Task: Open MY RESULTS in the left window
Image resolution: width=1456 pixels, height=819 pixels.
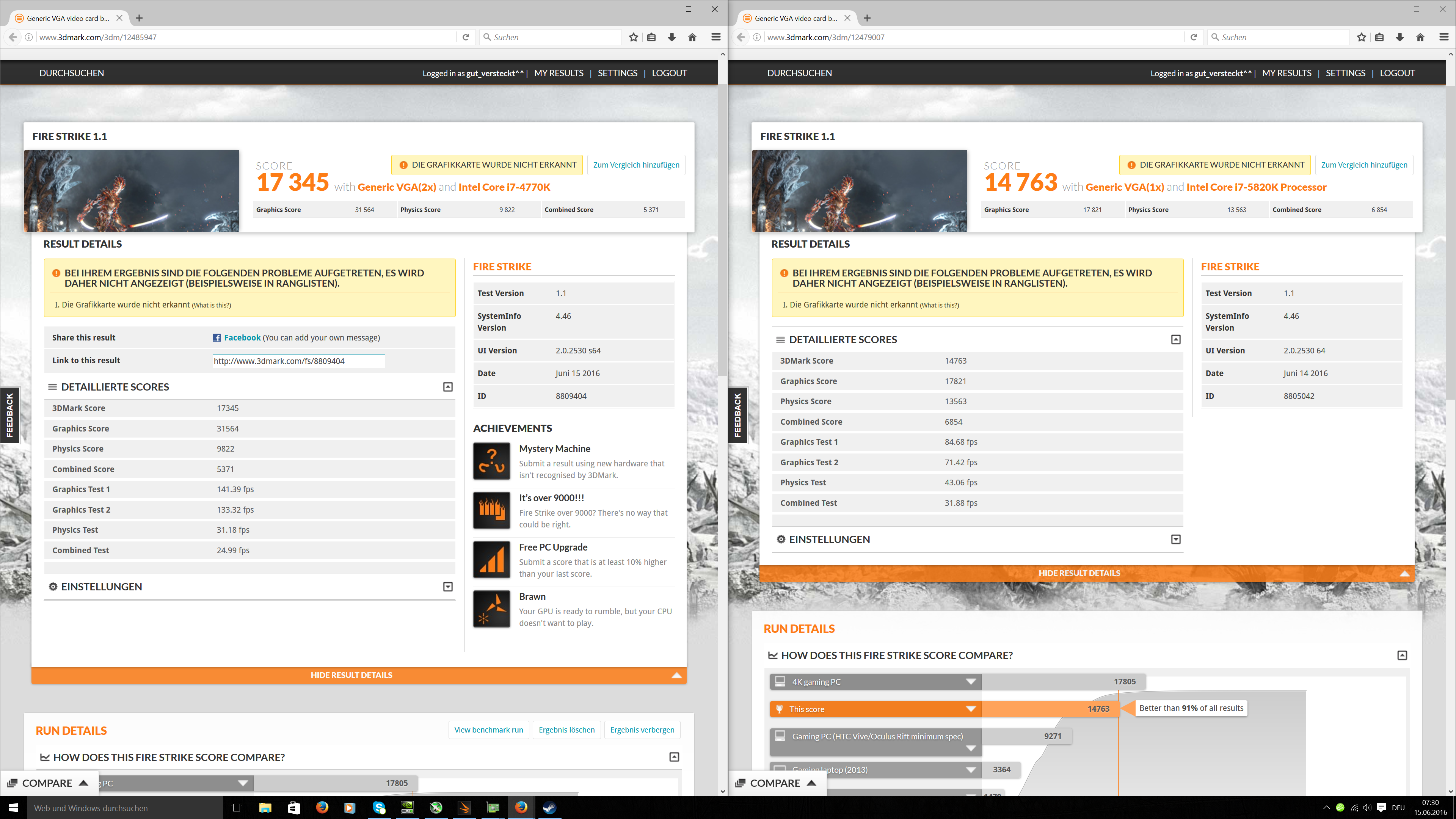Action: tap(559, 73)
